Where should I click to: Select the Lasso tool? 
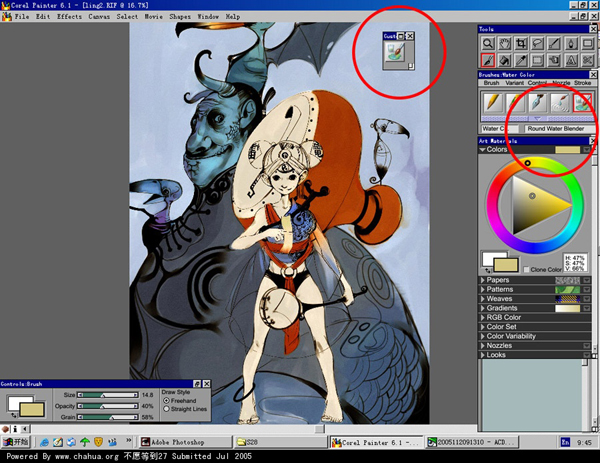pos(538,44)
